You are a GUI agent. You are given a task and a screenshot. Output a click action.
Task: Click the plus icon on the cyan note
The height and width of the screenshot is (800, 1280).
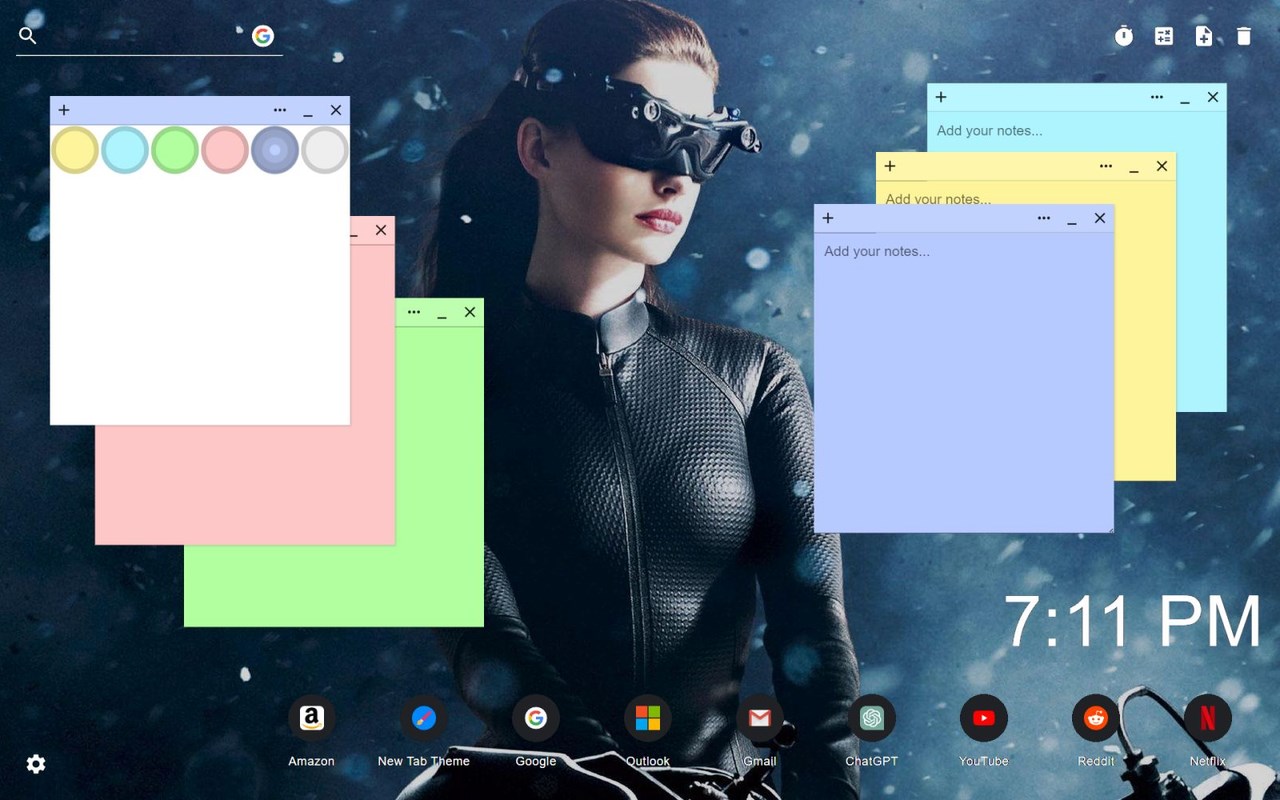coord(941,97)
